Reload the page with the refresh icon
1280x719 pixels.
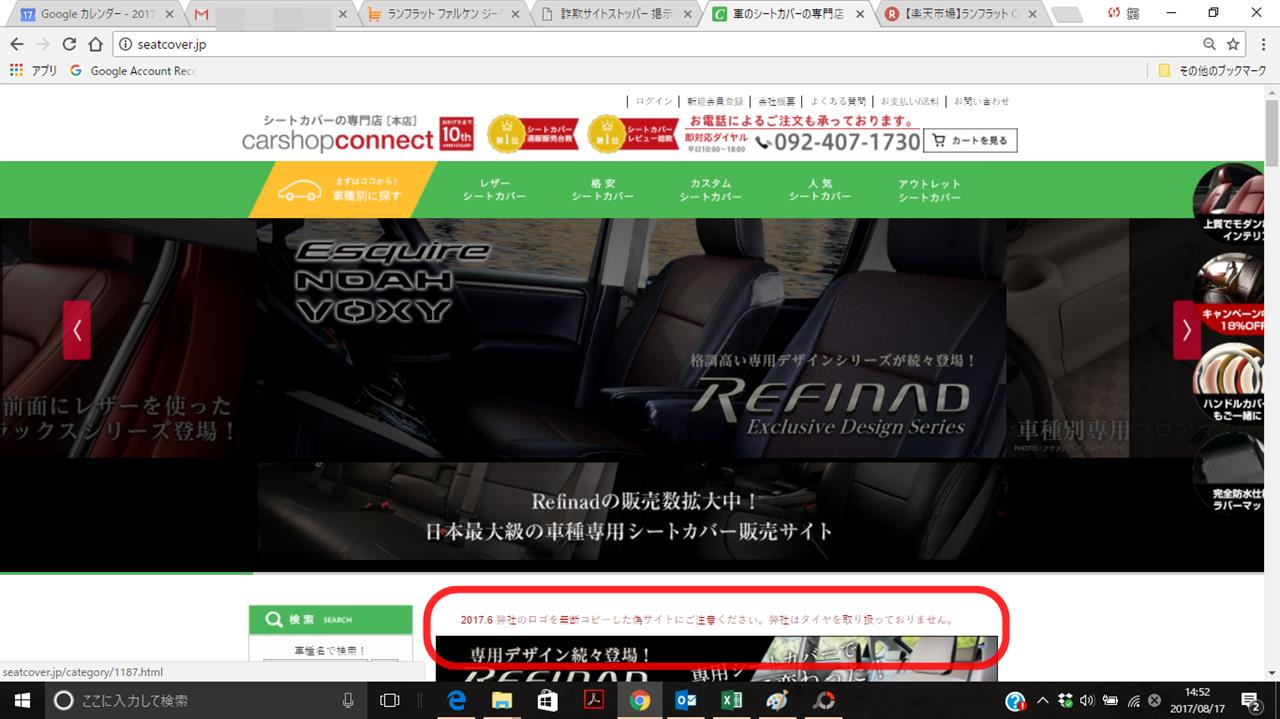click(x=69, y=44)
